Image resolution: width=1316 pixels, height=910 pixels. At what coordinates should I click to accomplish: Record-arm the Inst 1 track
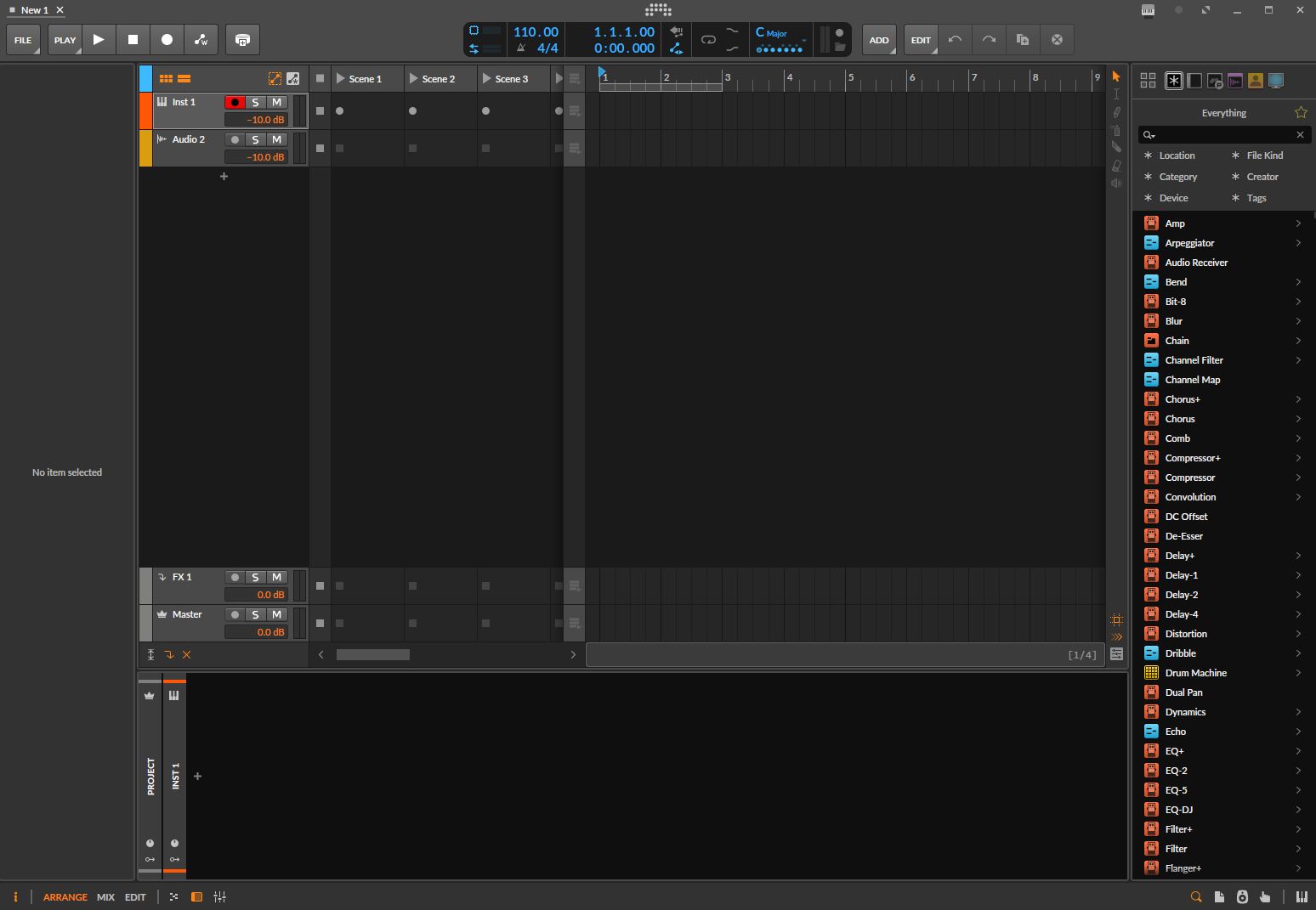coord(235,102)
